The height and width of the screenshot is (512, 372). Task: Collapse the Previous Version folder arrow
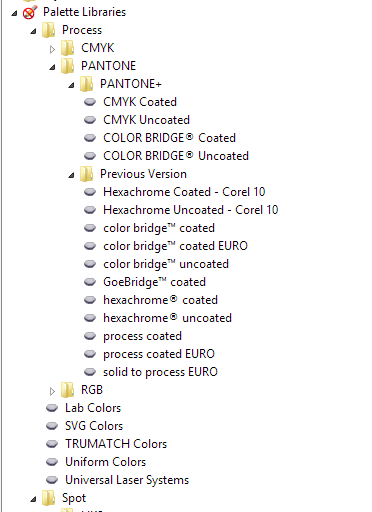71,176
